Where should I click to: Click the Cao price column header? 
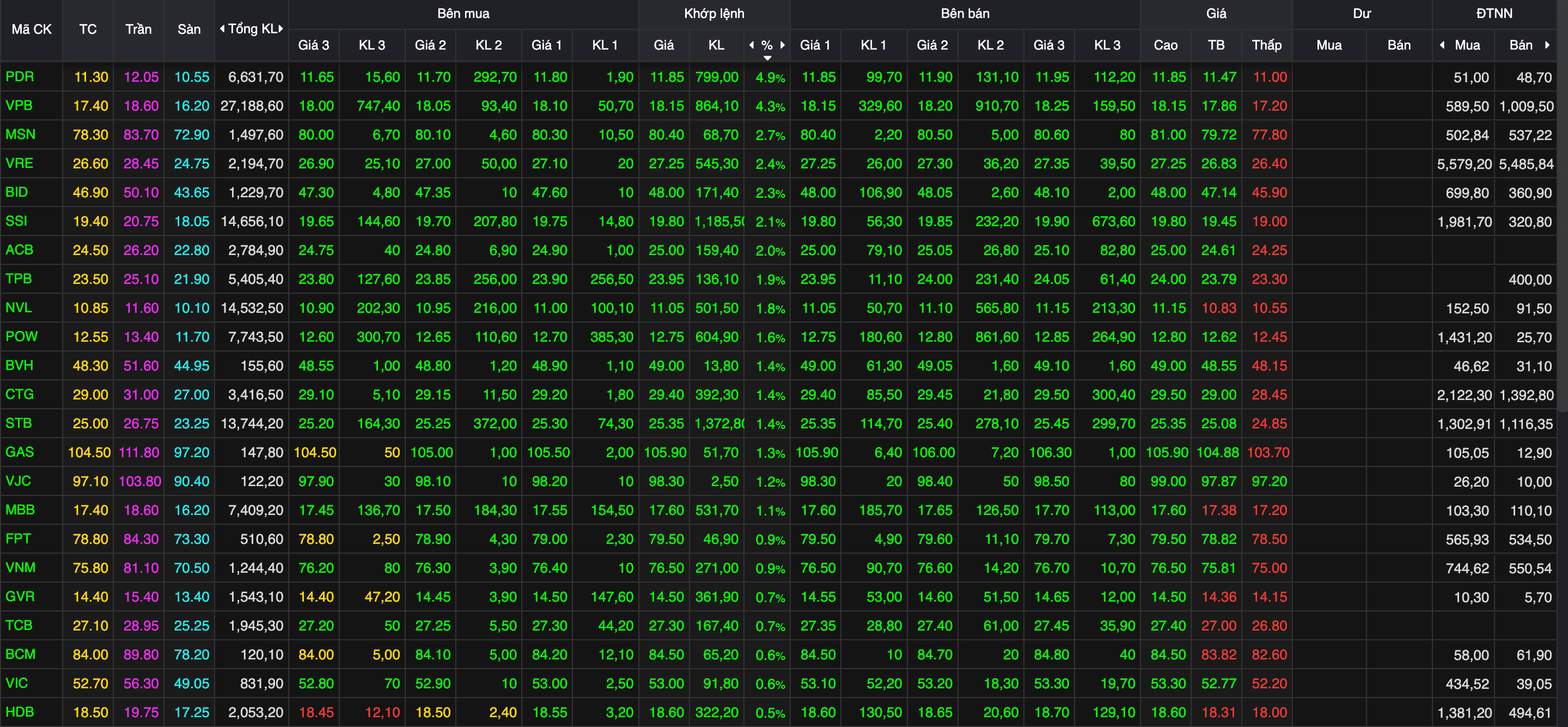click(x=1165, y=45)
